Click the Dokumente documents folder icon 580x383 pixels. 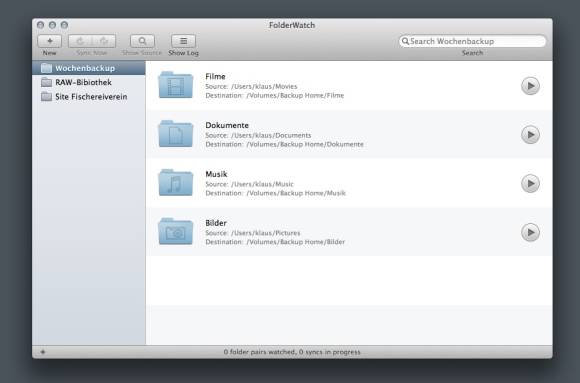click(176, 134)
